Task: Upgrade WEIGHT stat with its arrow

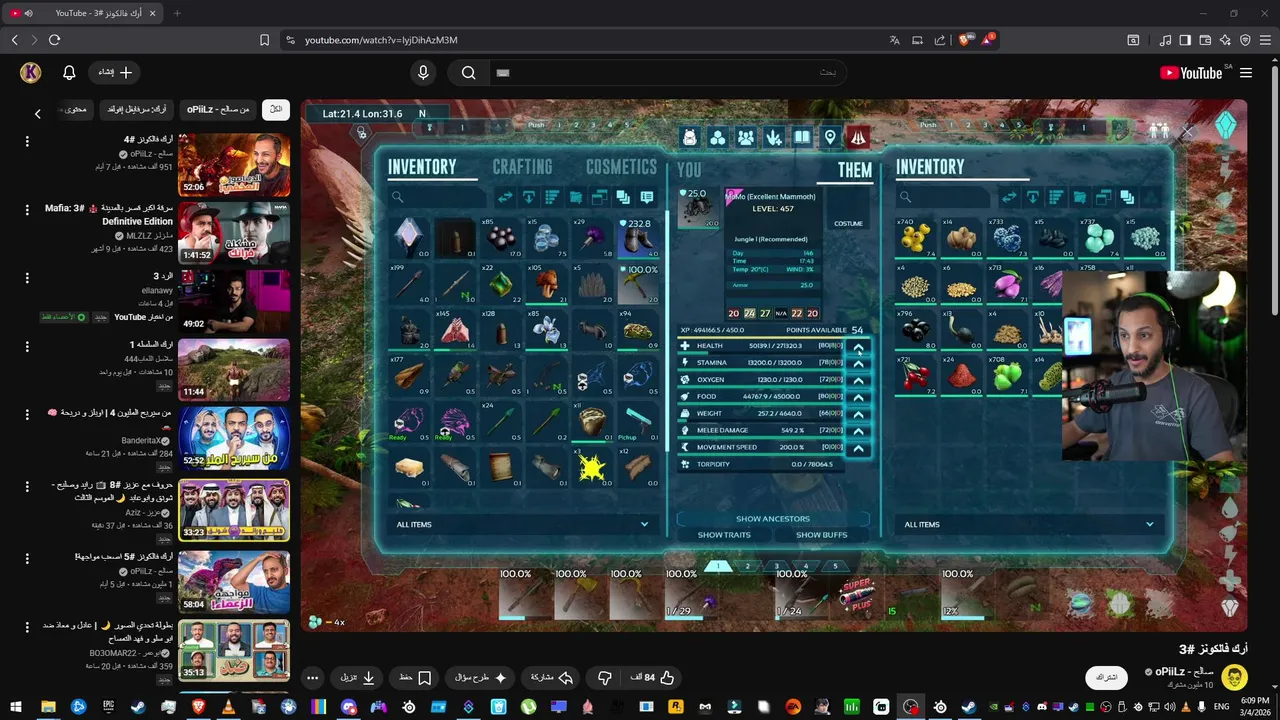Action: click(858, 414)
